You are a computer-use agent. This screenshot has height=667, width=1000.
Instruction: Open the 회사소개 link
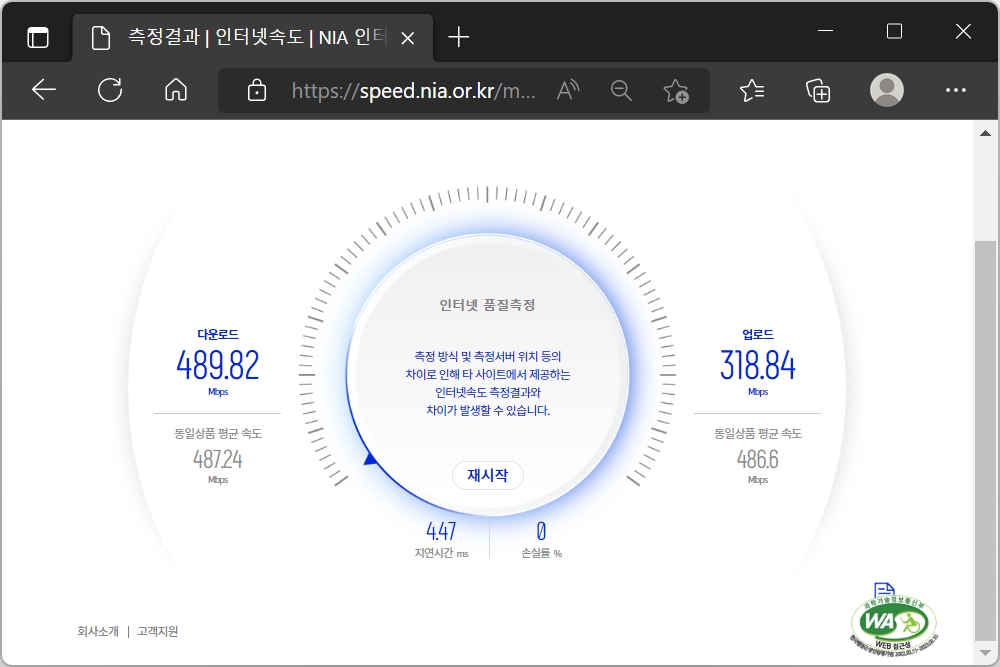[98, 631]
